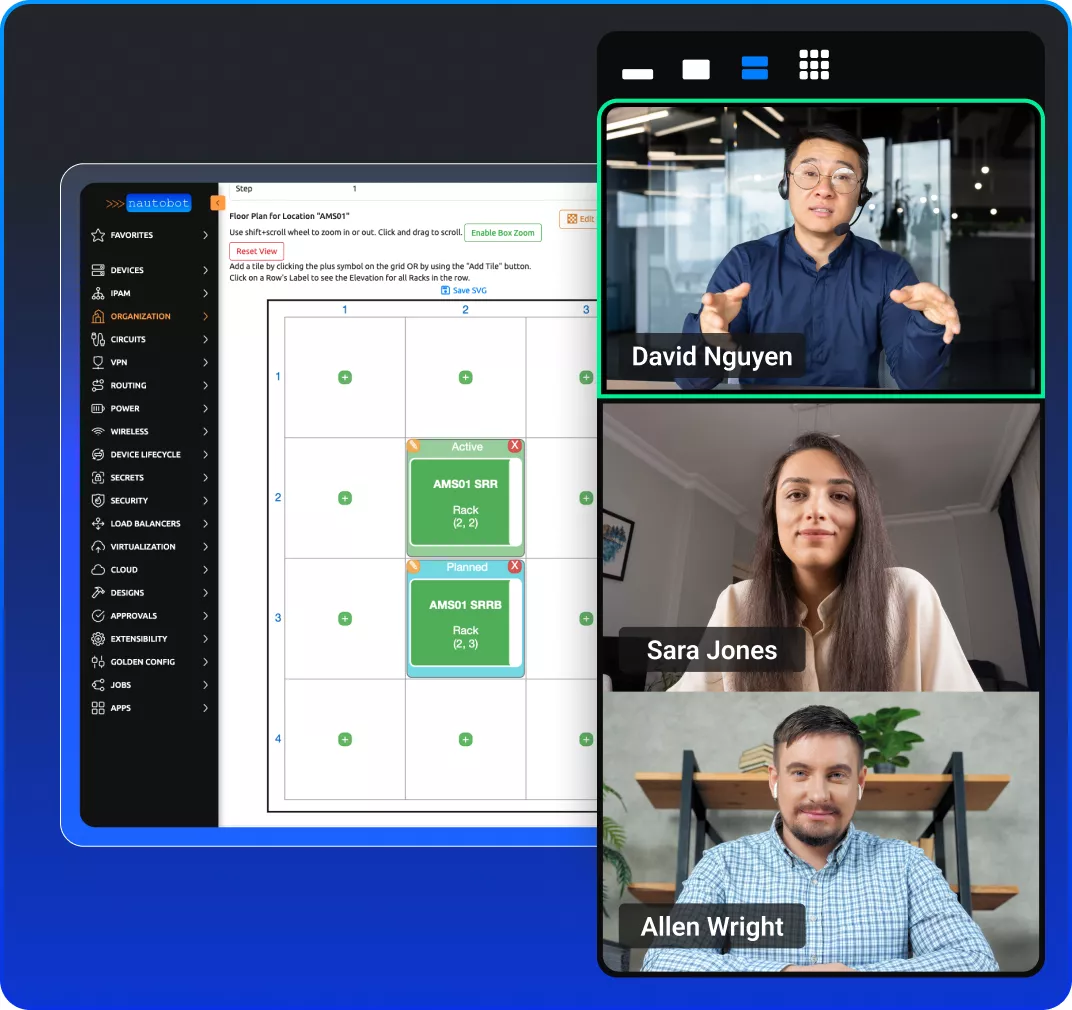The height and width of the screenshot is (1010, 1072).
Task: Switch to grid gallery video layout
Action: 814,65
